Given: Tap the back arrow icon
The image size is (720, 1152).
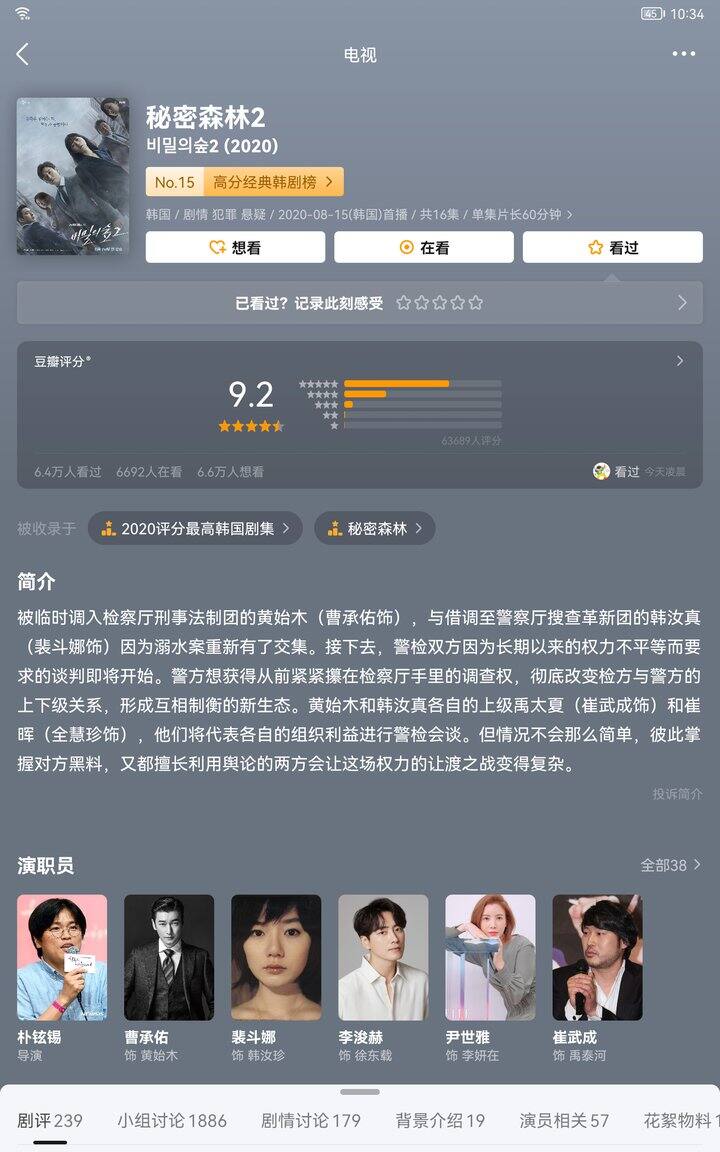Looking at the screenshot, I should click(23, 54).
